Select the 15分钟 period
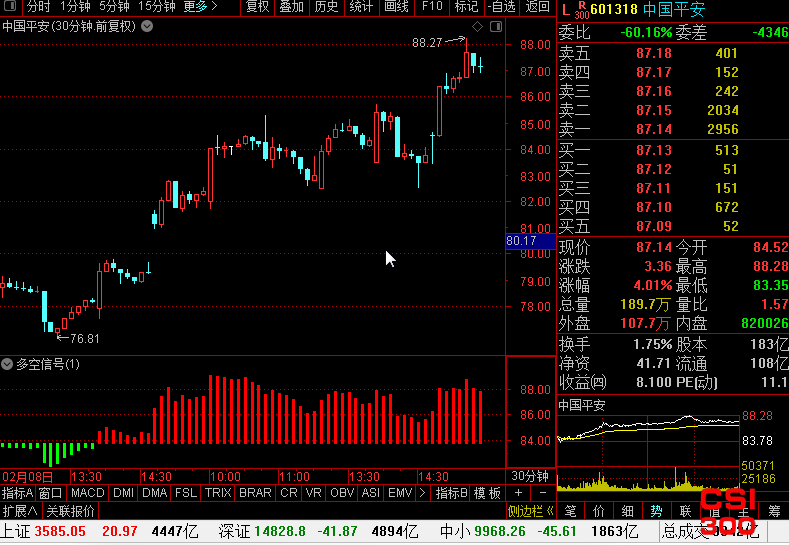This screenshot has height=545, width=789. click(x=157, y=7)
